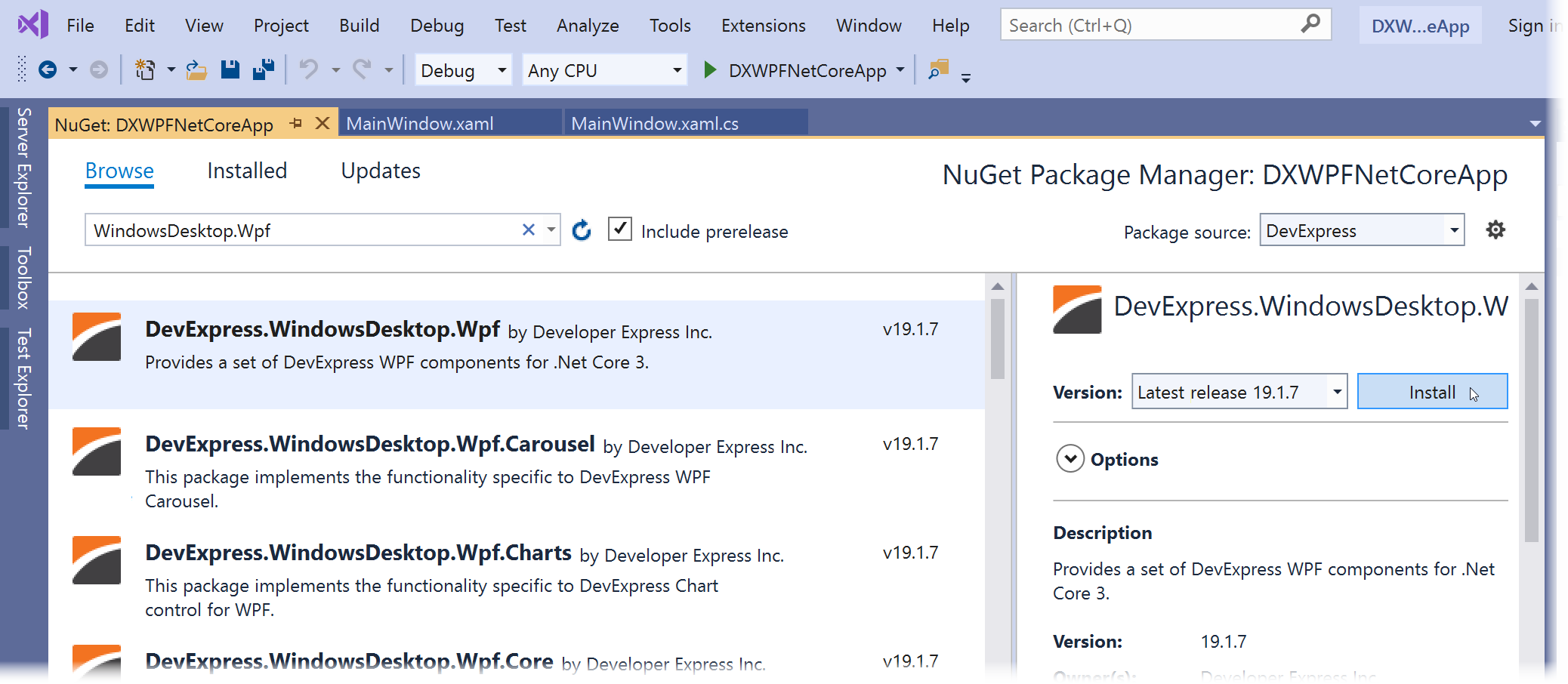Click the details pane scroll up arrow
The height and width of the screenshot is (684, 1568).
(x=1532, y=286)
